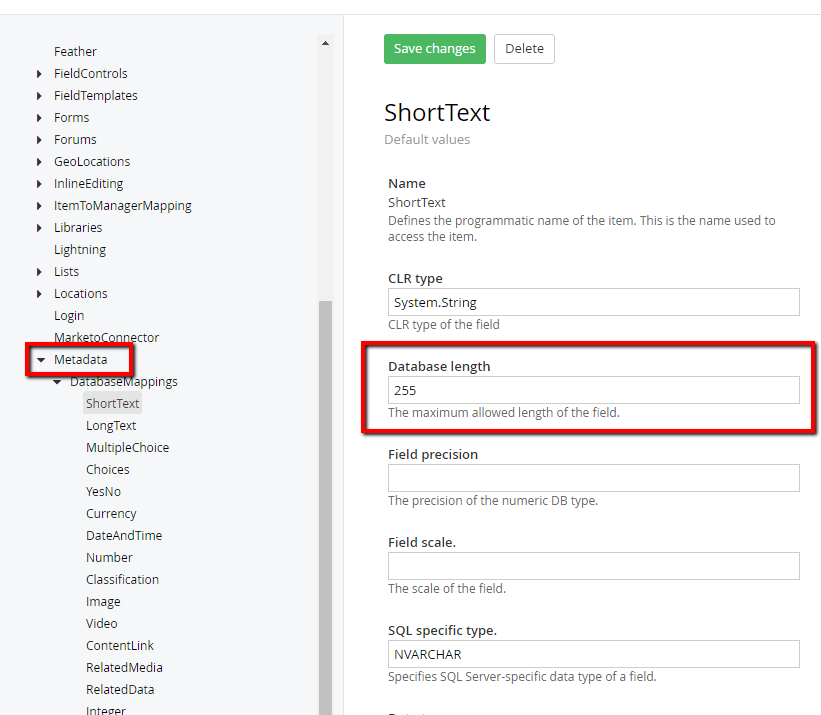Select DateAndTime mapping item
Image resolution: width=821 pixels, height=715 pixels.
click(124, 535)
